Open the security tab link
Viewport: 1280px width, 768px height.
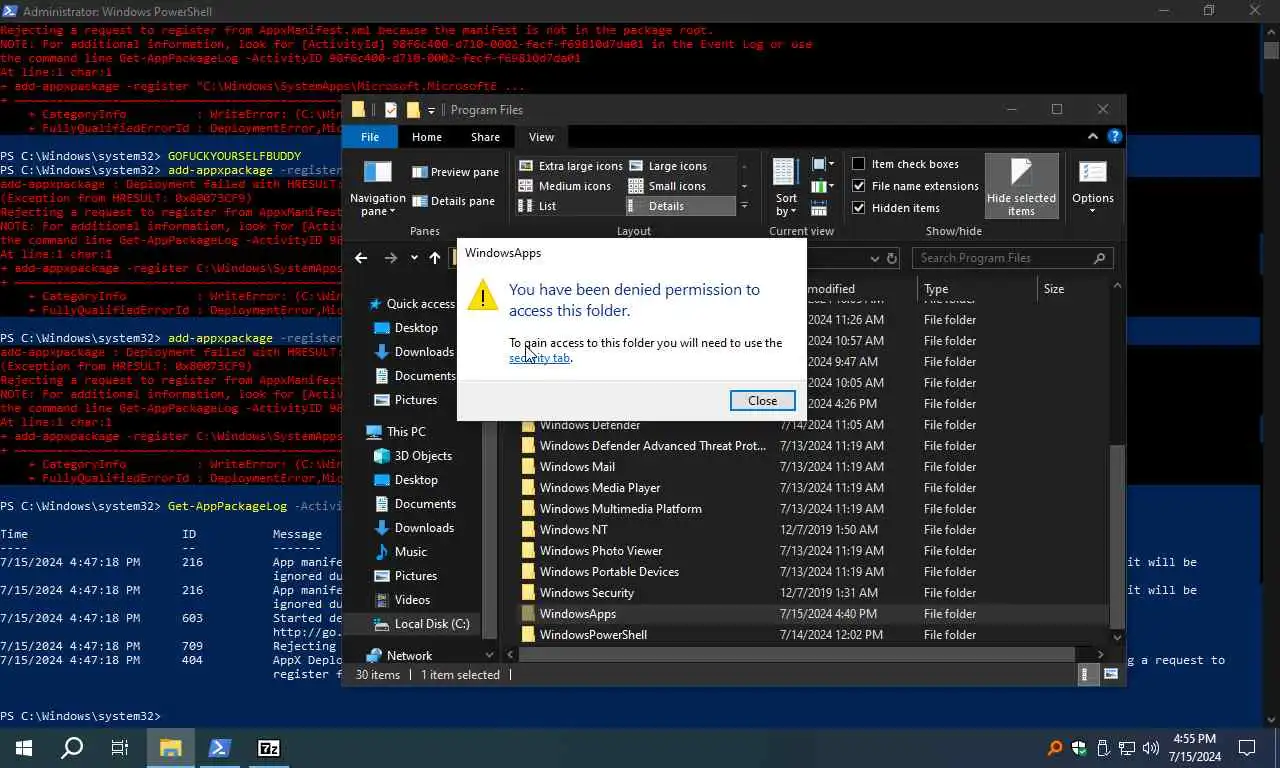539,358
